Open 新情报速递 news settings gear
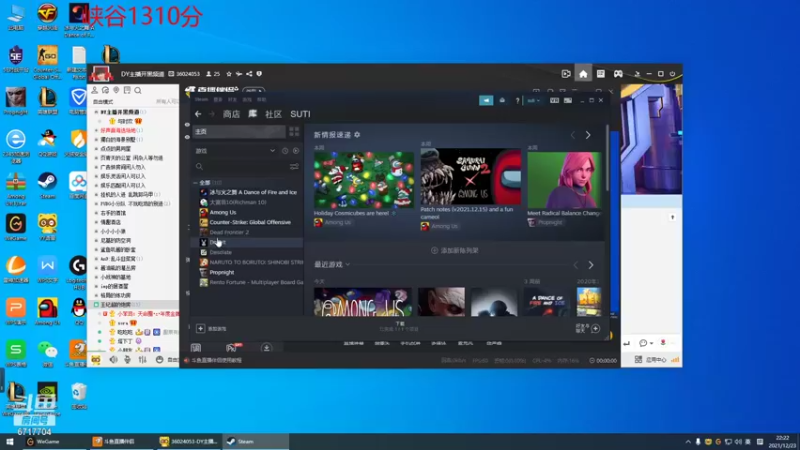This screenshot has width=800, height=450. coord(357,135)
